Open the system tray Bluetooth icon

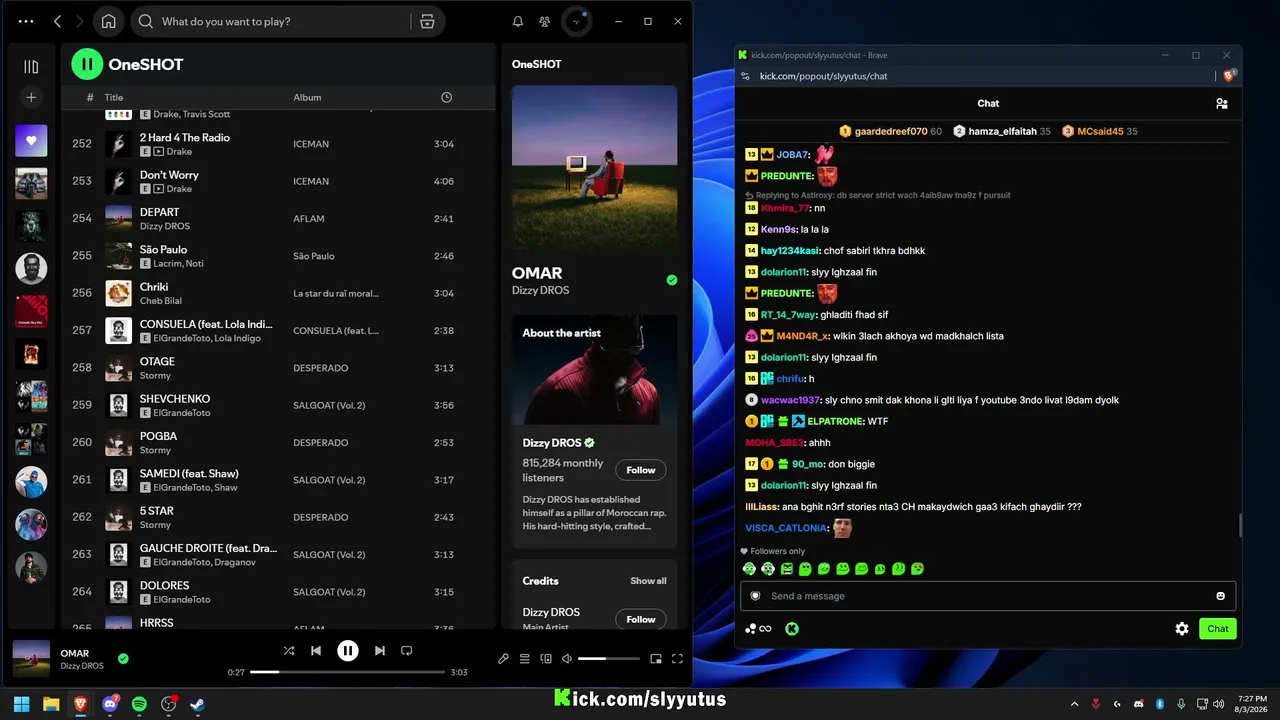click(1160, 704)
